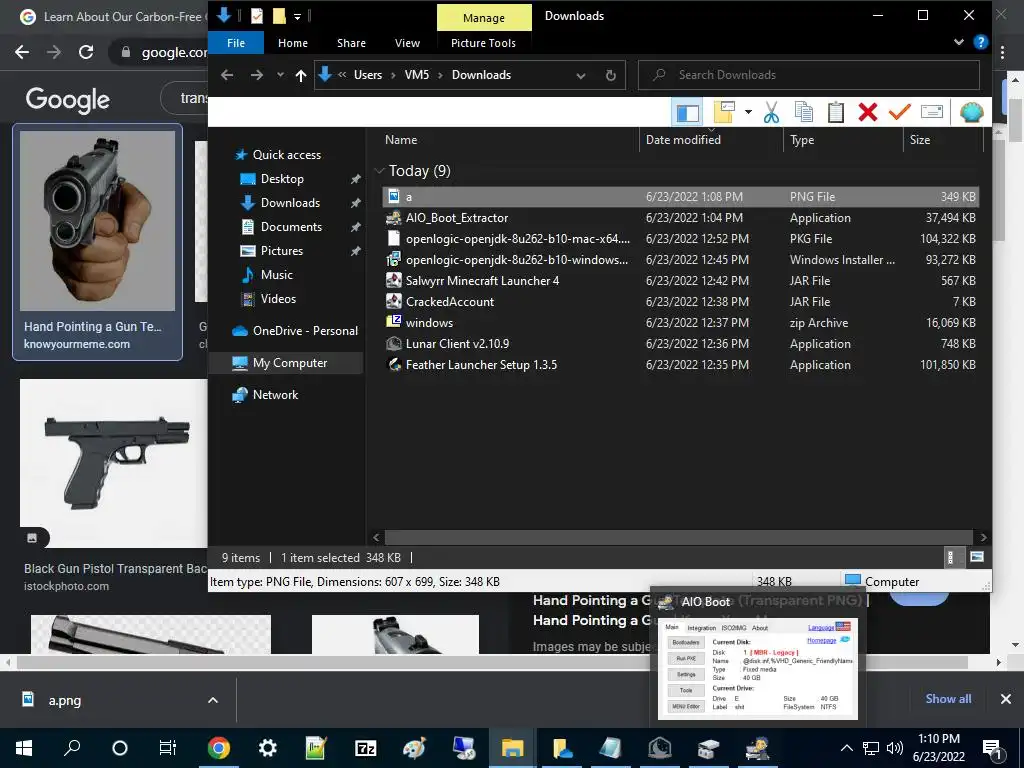Select Quick access in navigation pane
The width and height of the screenshot is (1024, 768).
(x=287, y=155)
